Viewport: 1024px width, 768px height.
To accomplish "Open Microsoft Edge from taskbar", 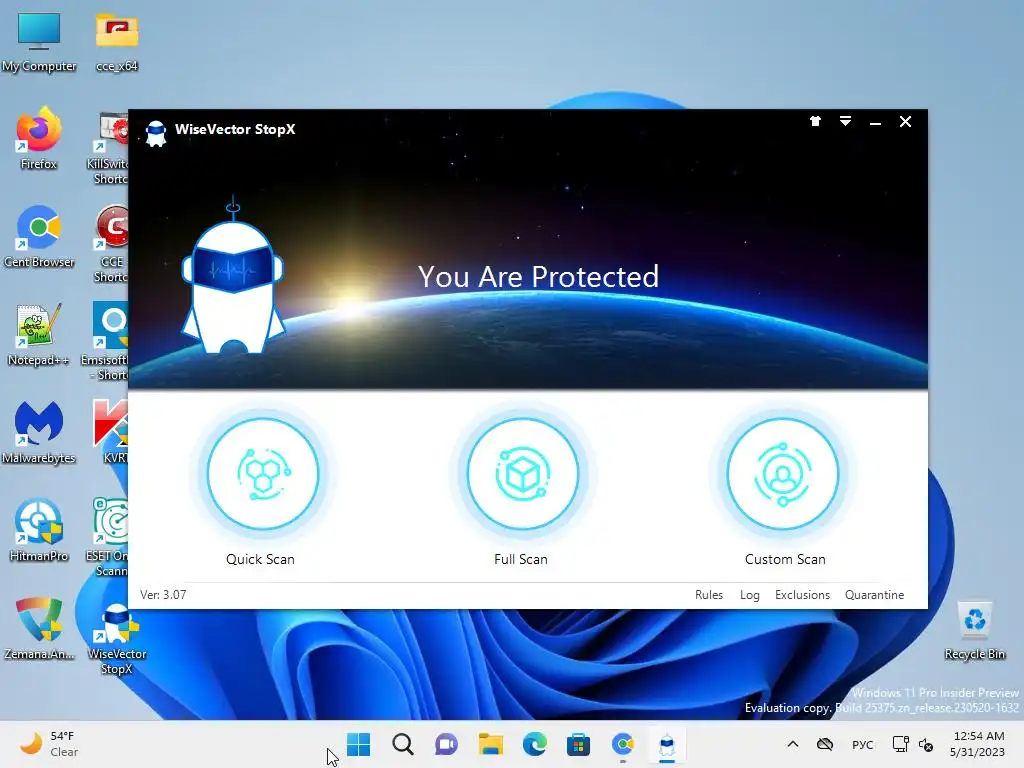I will (x=535, y=744).
